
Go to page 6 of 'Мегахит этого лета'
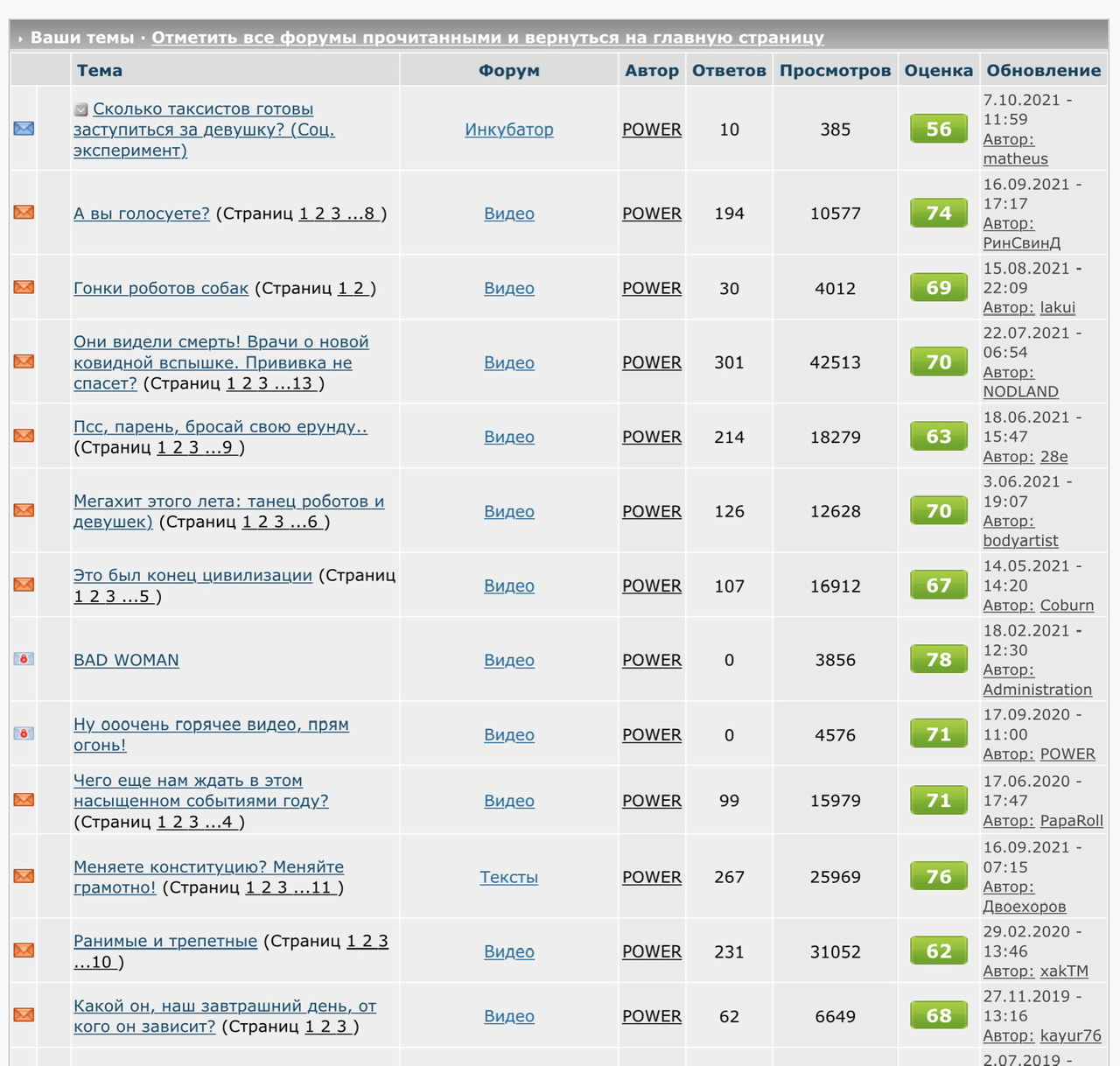point(306,522)
